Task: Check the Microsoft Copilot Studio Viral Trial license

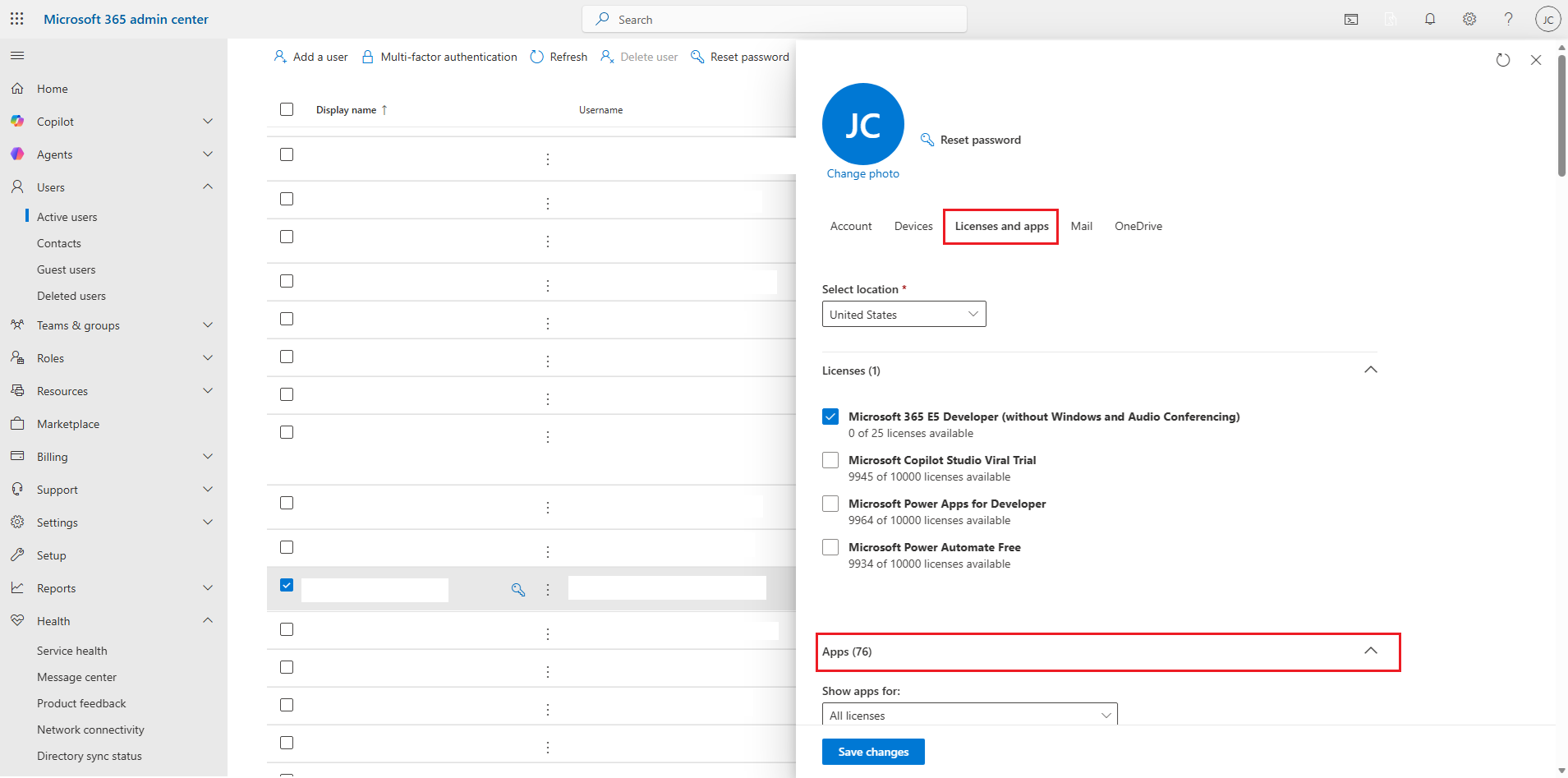Action: coord(830,460)
